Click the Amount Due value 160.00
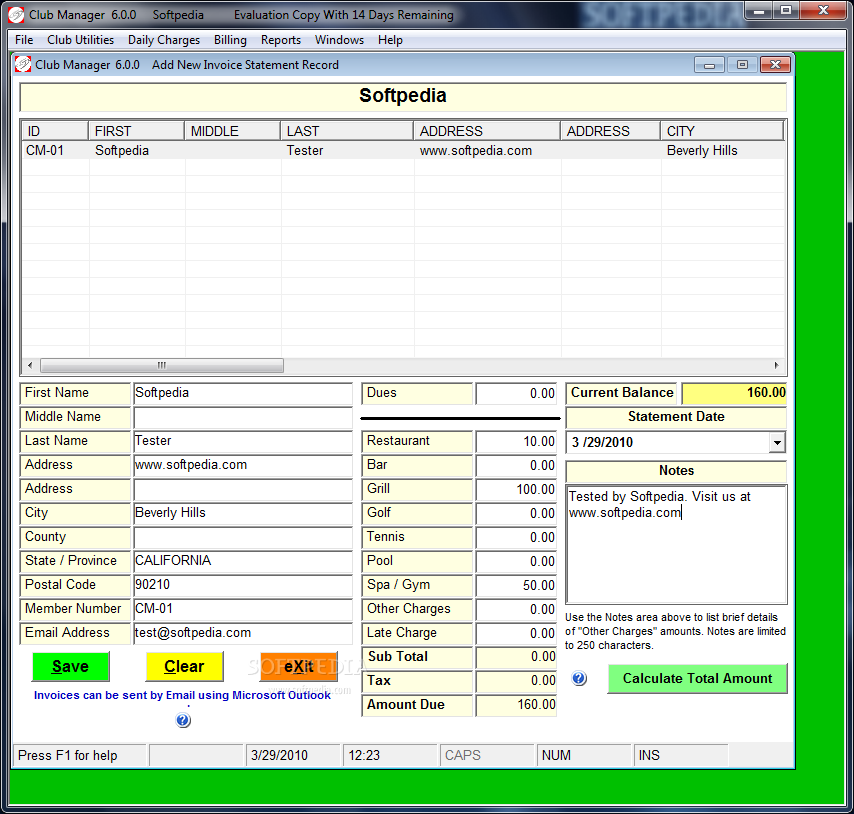 coord(516,705)
